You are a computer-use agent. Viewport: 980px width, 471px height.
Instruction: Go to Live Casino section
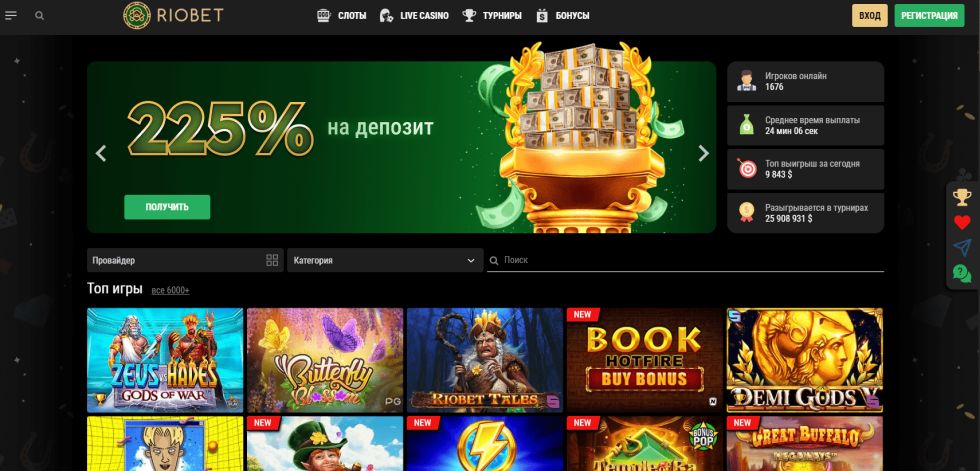[x=414, y=16]
